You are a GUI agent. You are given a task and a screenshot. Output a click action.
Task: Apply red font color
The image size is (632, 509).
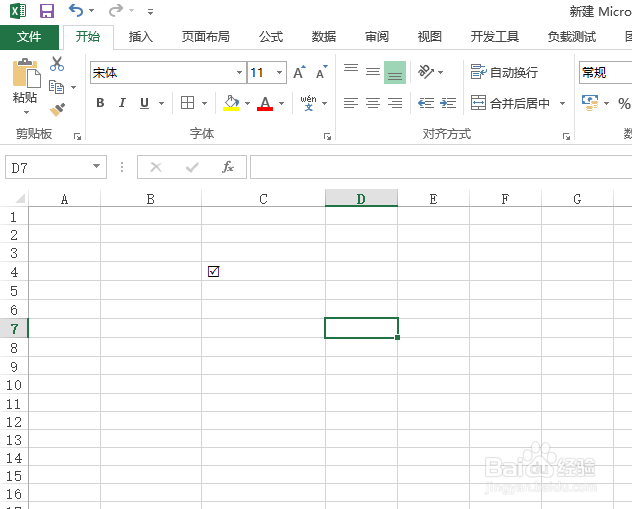[x=265, y=103]
